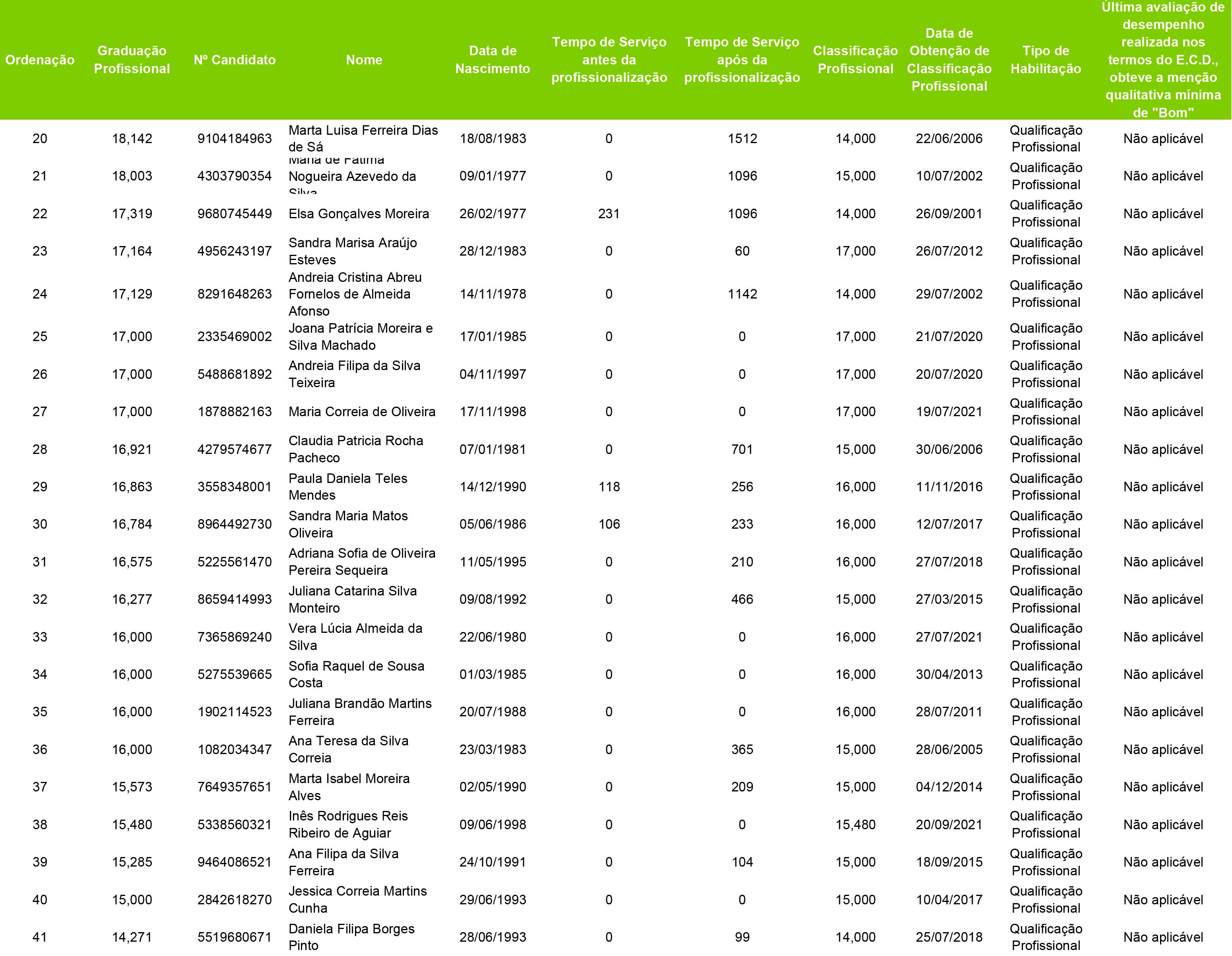Click Não aplicável in row 20
The image size is (1232, 956).
point(1163,139)
